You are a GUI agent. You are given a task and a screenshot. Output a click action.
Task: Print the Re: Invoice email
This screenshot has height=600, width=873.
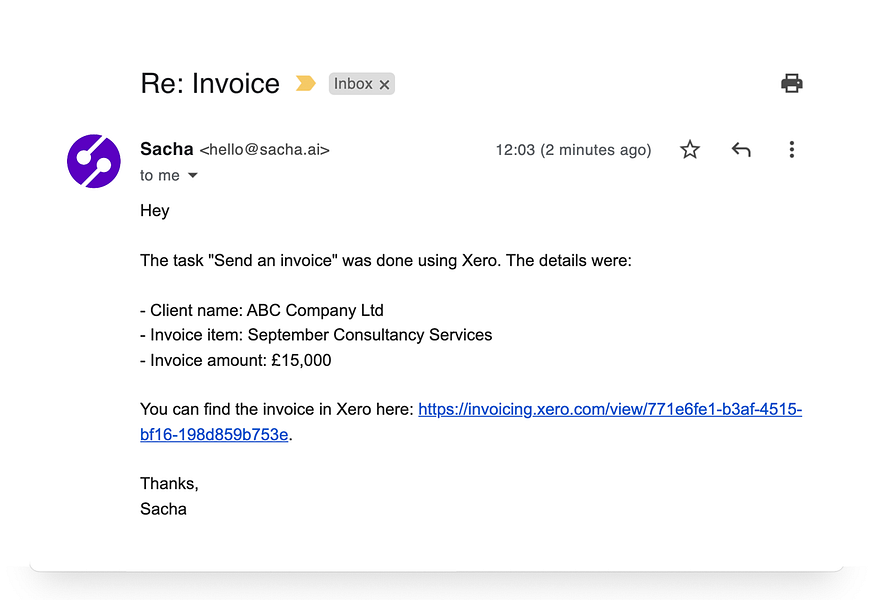pos(791,83)
